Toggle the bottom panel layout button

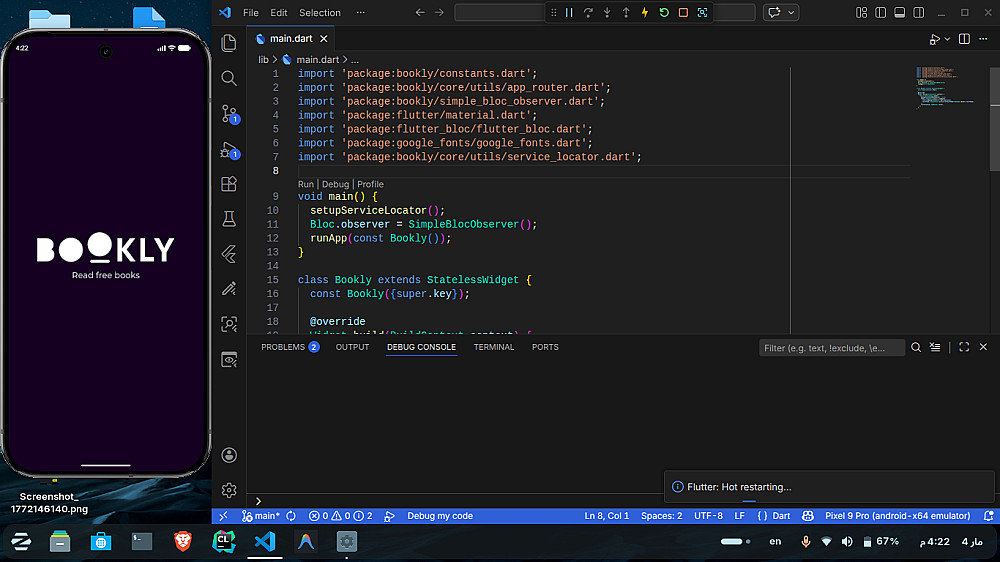pyautogui.click(x=900, y=13)
